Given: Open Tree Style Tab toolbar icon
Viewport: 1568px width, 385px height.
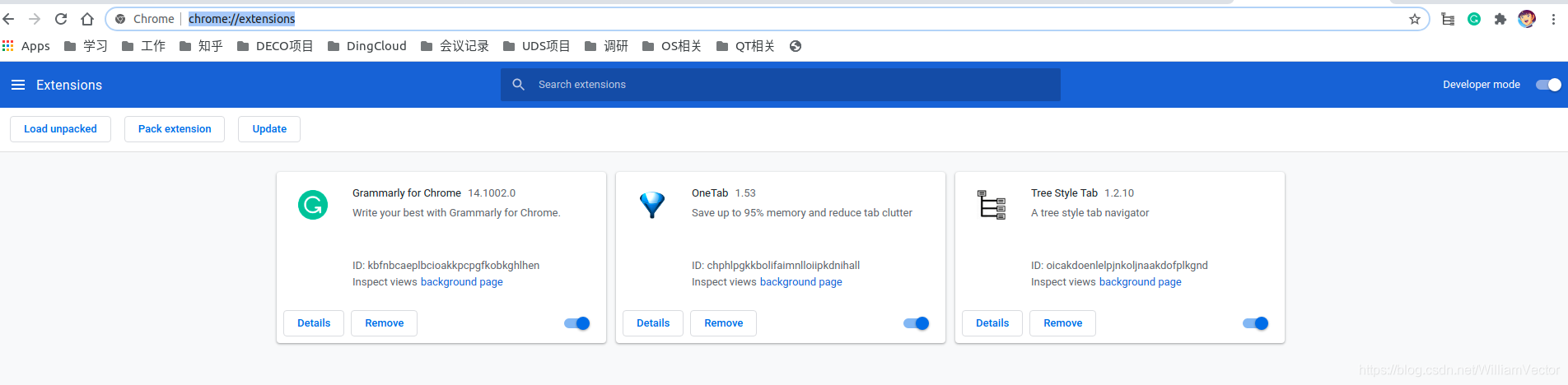Looking at the screenshot, I should [1448, 19].
